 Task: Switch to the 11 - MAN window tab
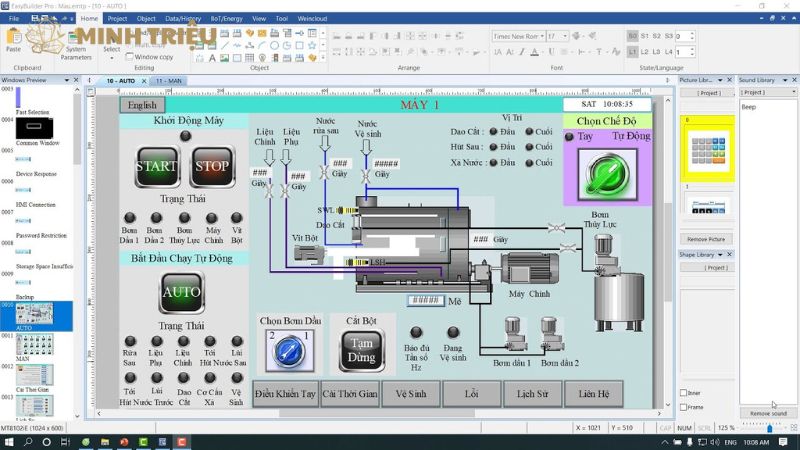(170, 80)
